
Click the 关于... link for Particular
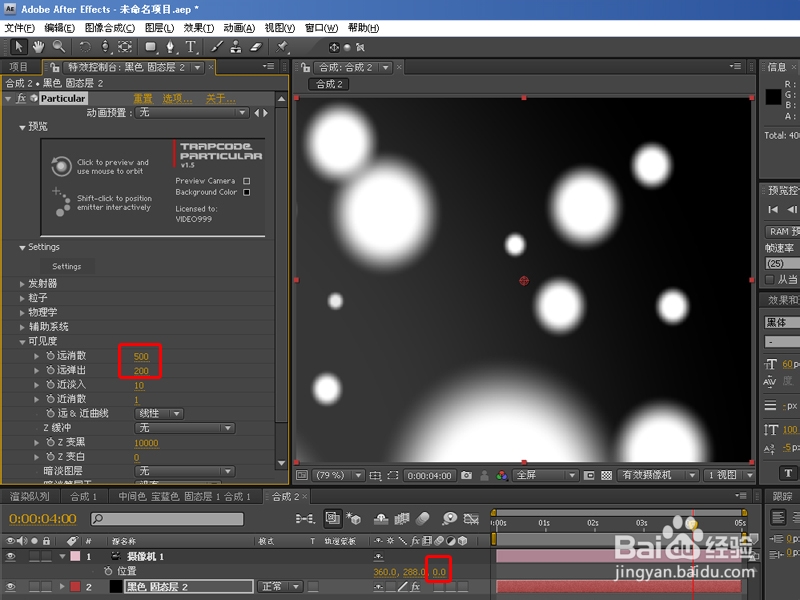tap(221, 98)
